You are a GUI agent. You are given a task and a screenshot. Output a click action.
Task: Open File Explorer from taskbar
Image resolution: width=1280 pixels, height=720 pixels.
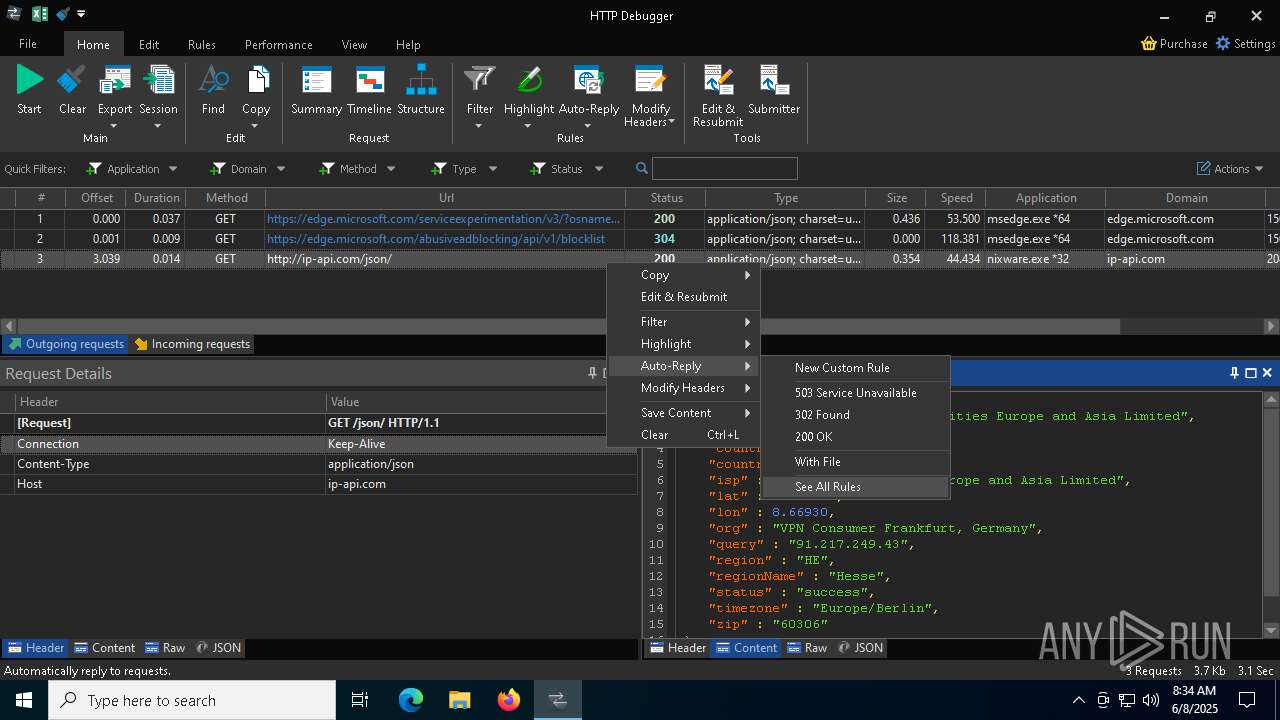coord(460,700)
